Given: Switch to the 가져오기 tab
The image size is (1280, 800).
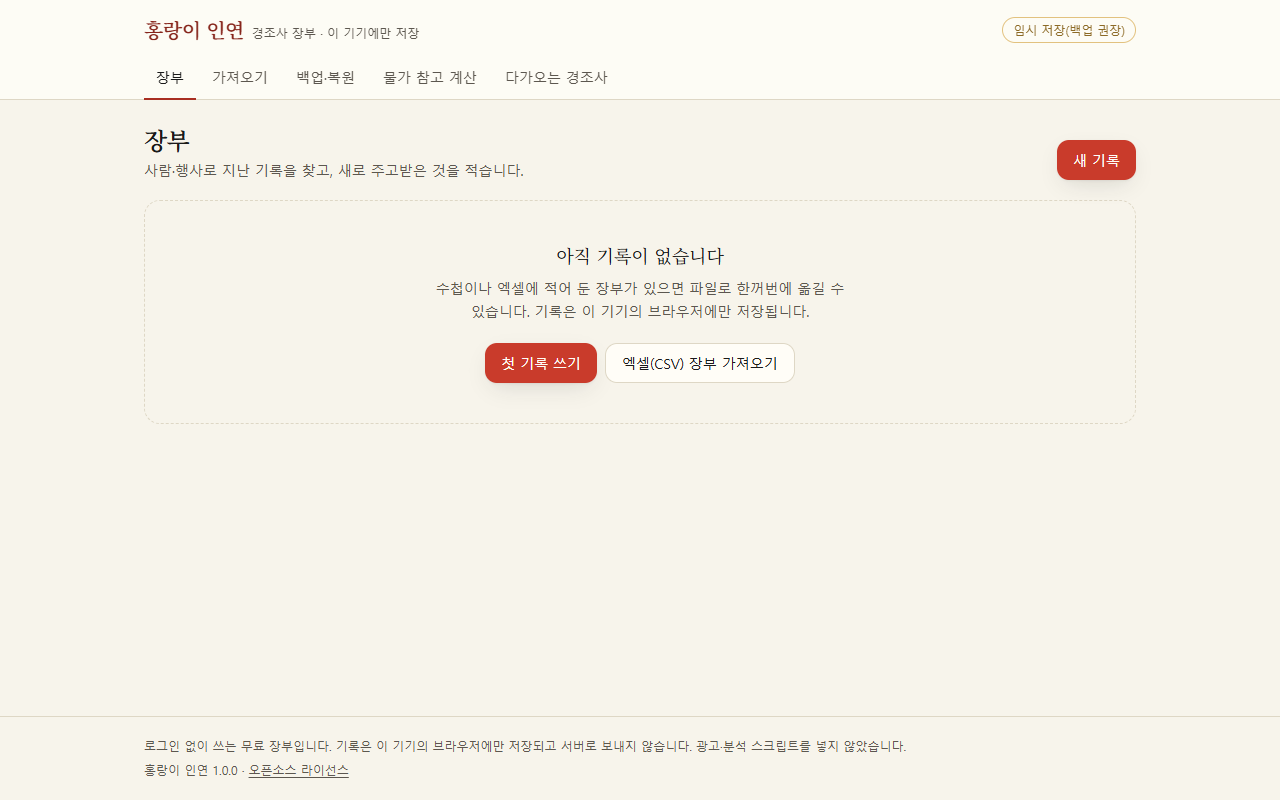Looking at the screenshot, I should tap(240, 78).
